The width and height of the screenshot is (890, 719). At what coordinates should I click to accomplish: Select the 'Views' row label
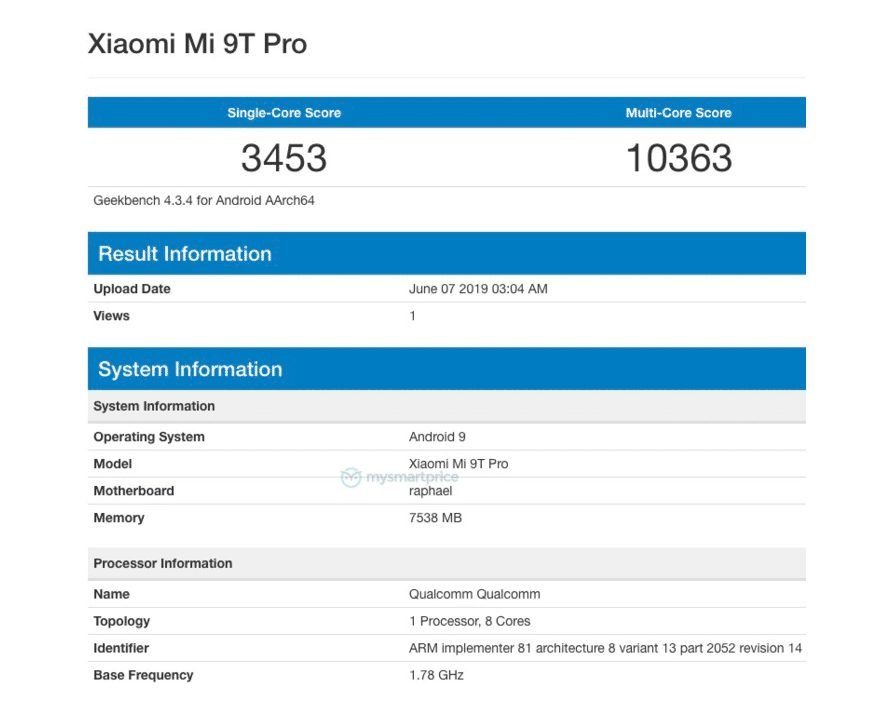[111, 316]
